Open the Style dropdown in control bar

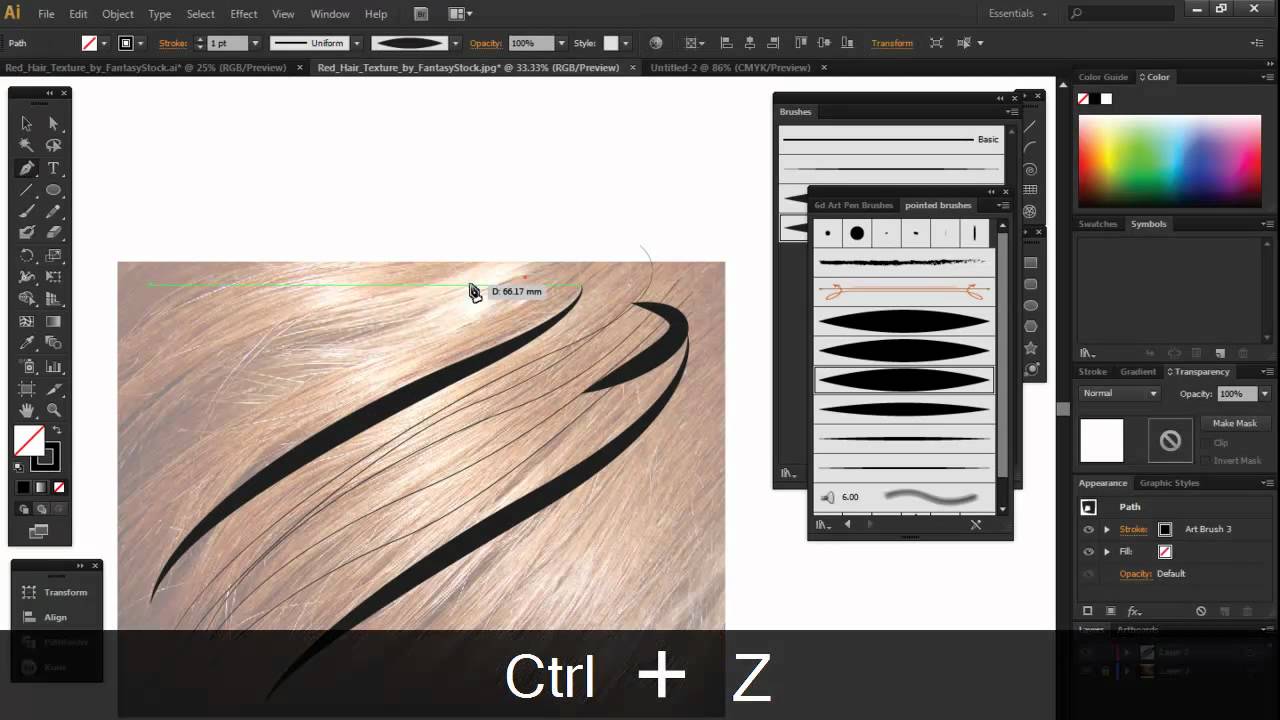[626, 43]
